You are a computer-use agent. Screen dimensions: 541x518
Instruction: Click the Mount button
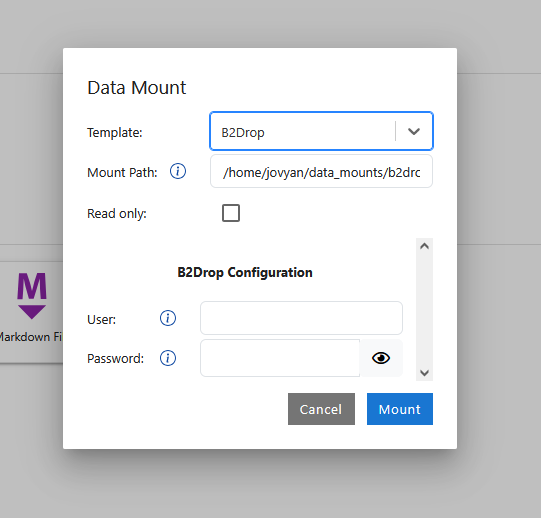[x=400, y=409]
